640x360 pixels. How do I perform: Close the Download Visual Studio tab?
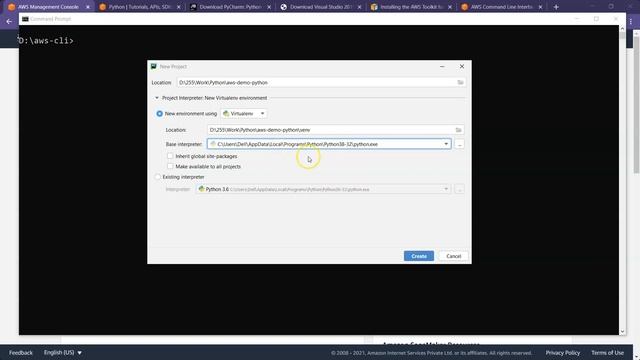point(359,7)
